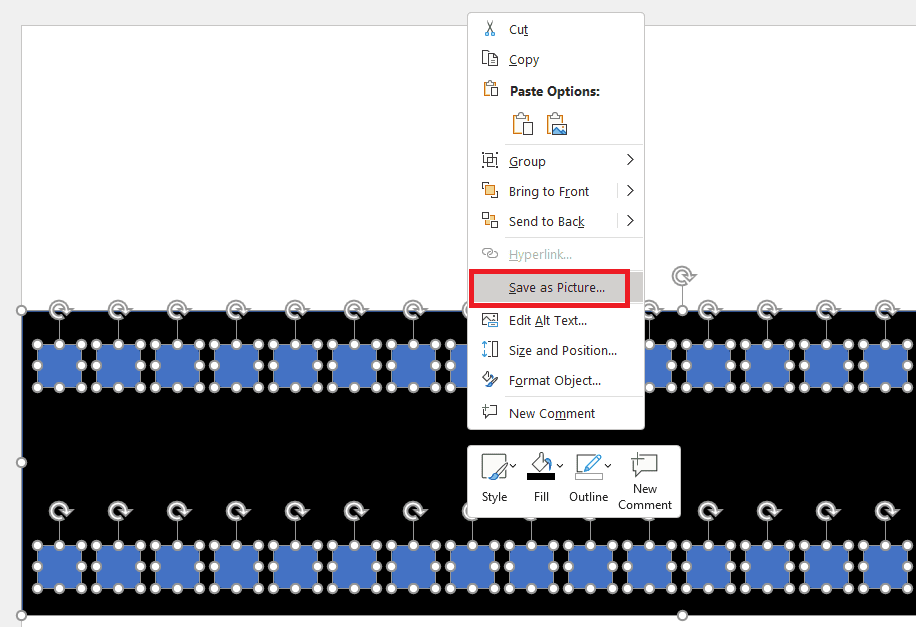Click the left-middle resize handle of black rectangle
Image resolution: width=916 pixels, height=627 pixels.
tap(22, 462)
